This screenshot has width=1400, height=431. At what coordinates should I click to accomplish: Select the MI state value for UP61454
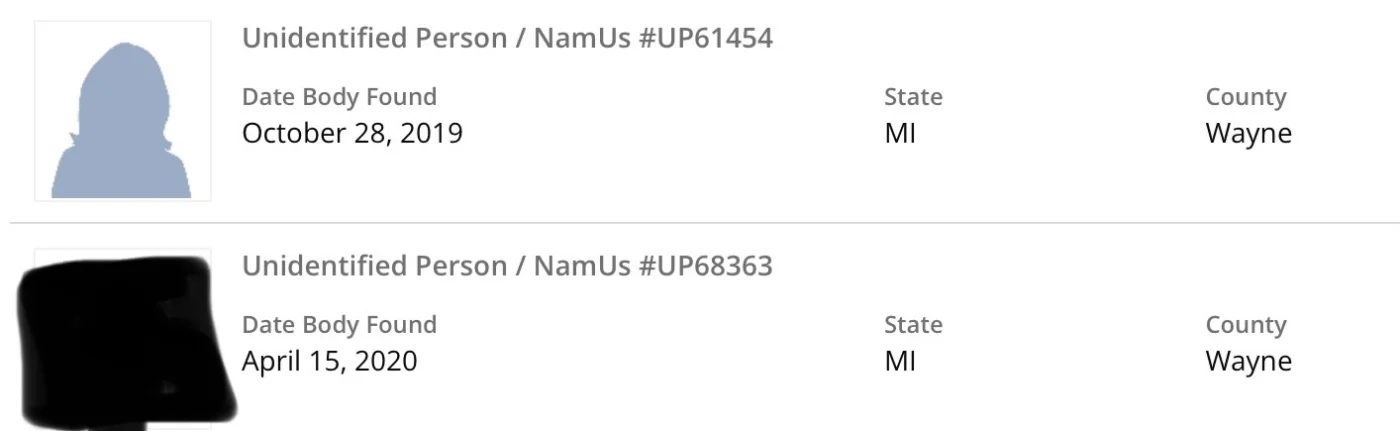pyautogui.click(x=900, y=133)
